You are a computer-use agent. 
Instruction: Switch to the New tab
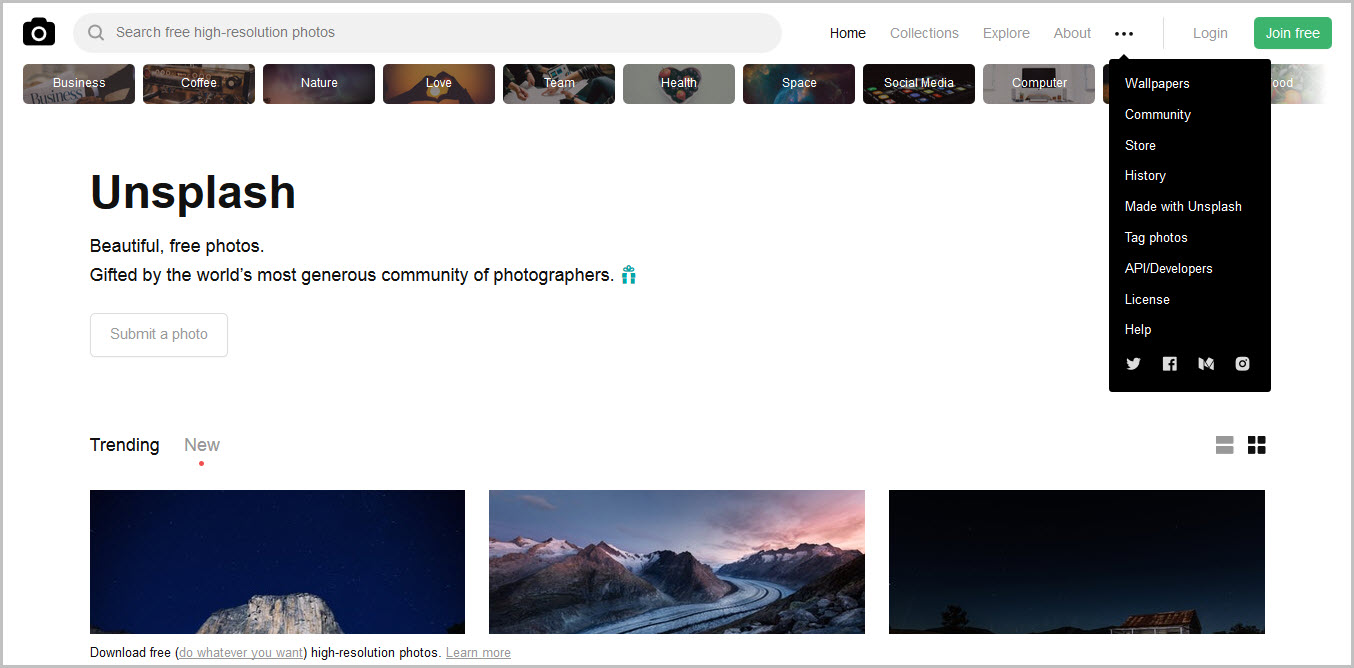pyautogui.click(x=202, y=445)
